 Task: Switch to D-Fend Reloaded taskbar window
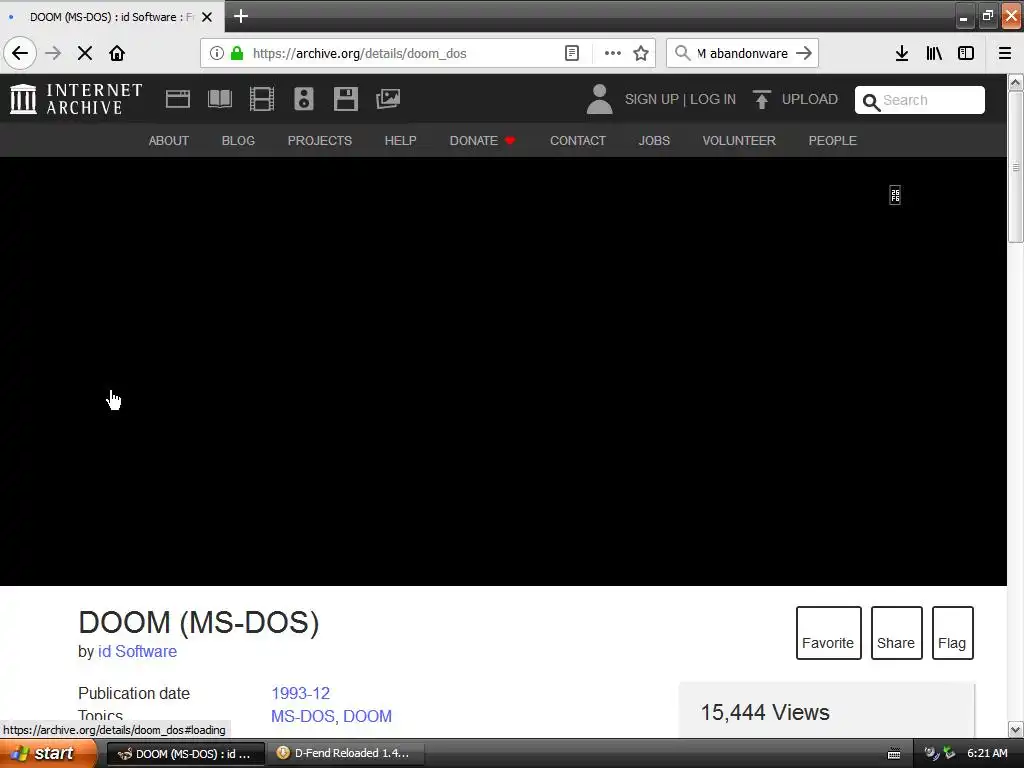click(x=345, y=753)
